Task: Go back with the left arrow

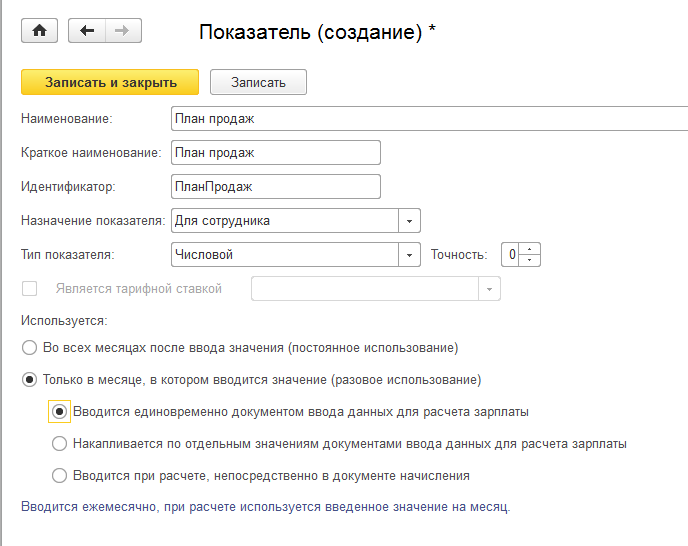Action: tap(87, 31)
